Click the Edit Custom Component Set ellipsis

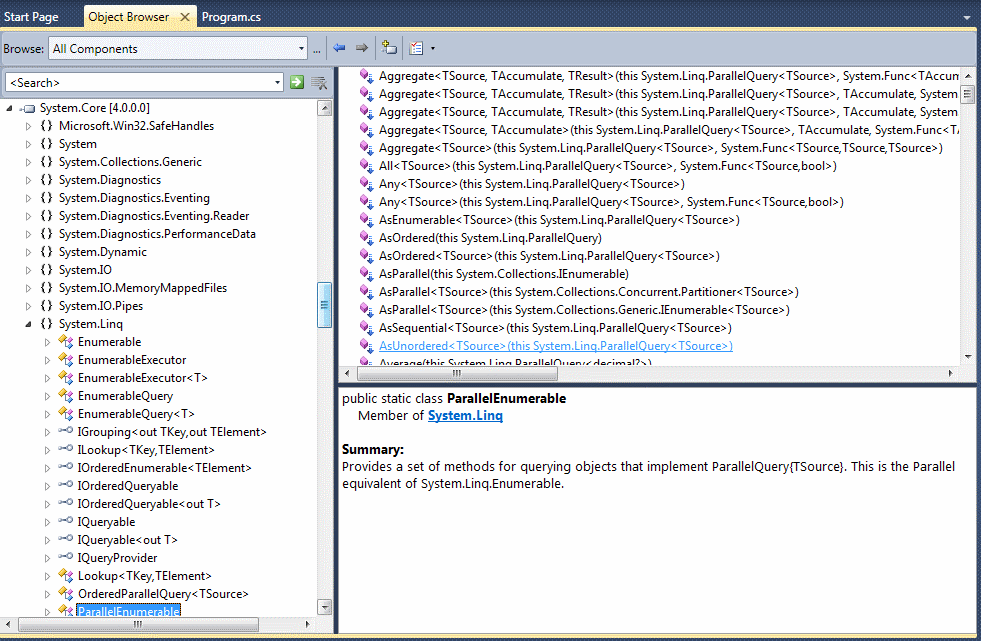317,49
